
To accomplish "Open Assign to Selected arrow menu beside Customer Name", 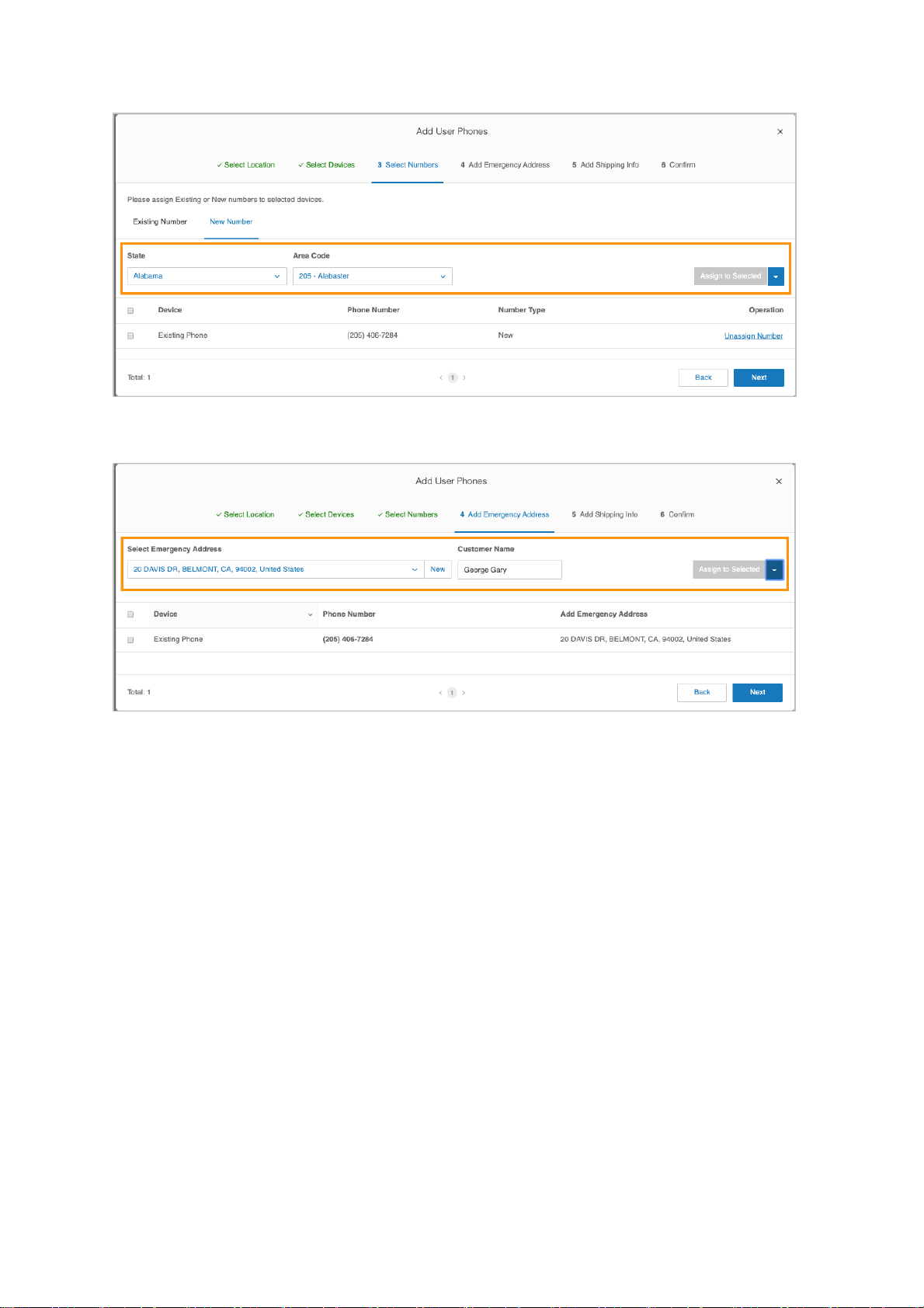I will coord(774,570).
